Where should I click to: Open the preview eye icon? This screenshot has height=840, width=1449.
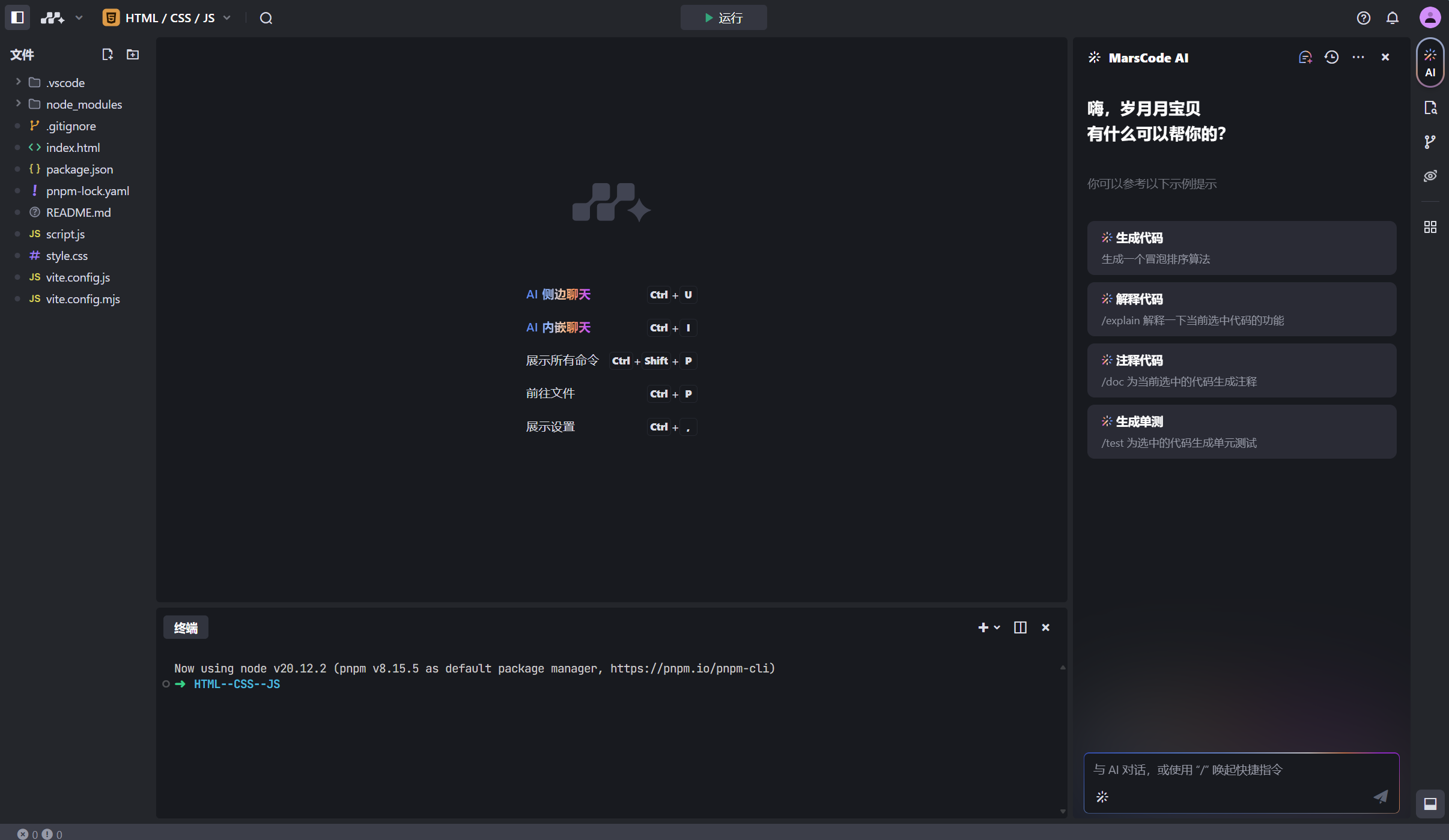click(1430, 176)
